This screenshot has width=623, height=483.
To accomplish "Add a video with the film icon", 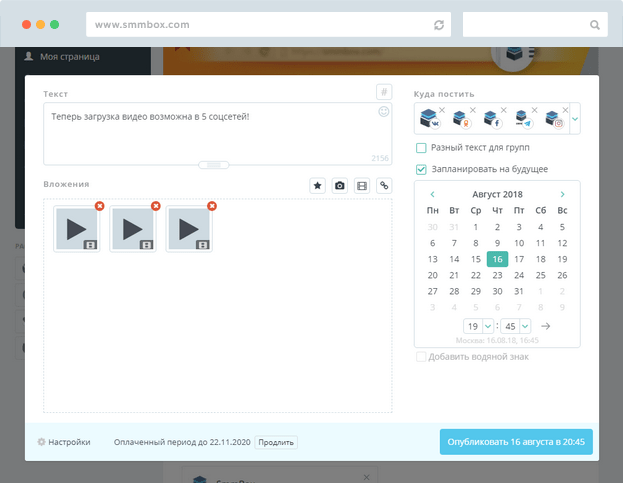I will pos(362,185).
